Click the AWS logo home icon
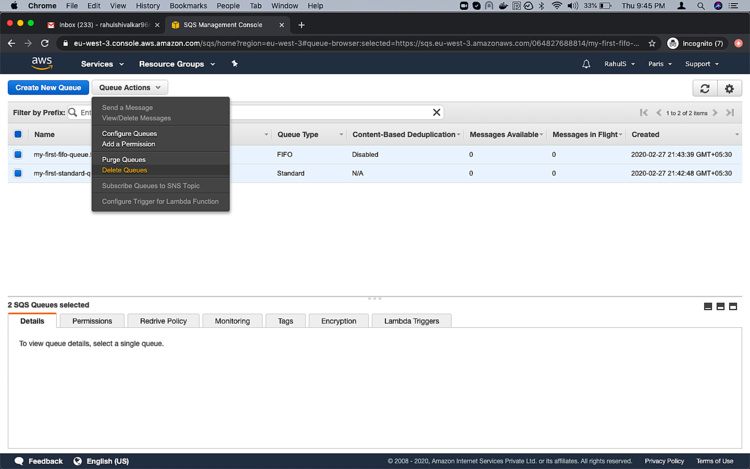 [41, 63]
